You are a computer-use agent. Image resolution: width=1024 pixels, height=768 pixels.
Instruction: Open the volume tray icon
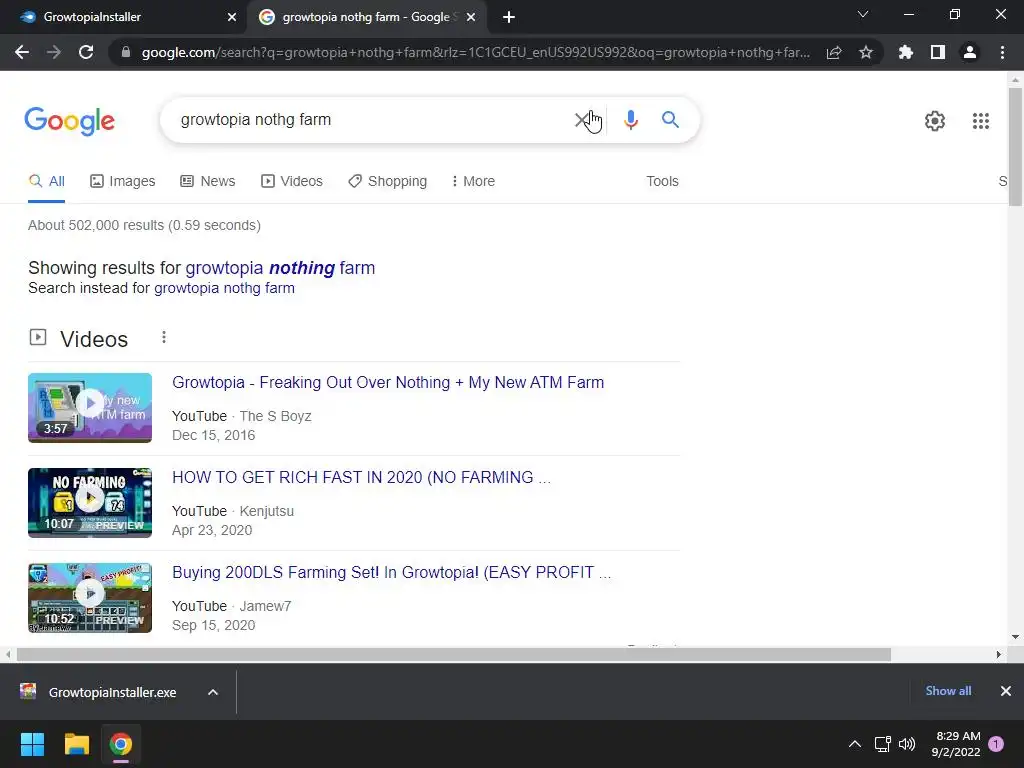(x=907, y=744)
